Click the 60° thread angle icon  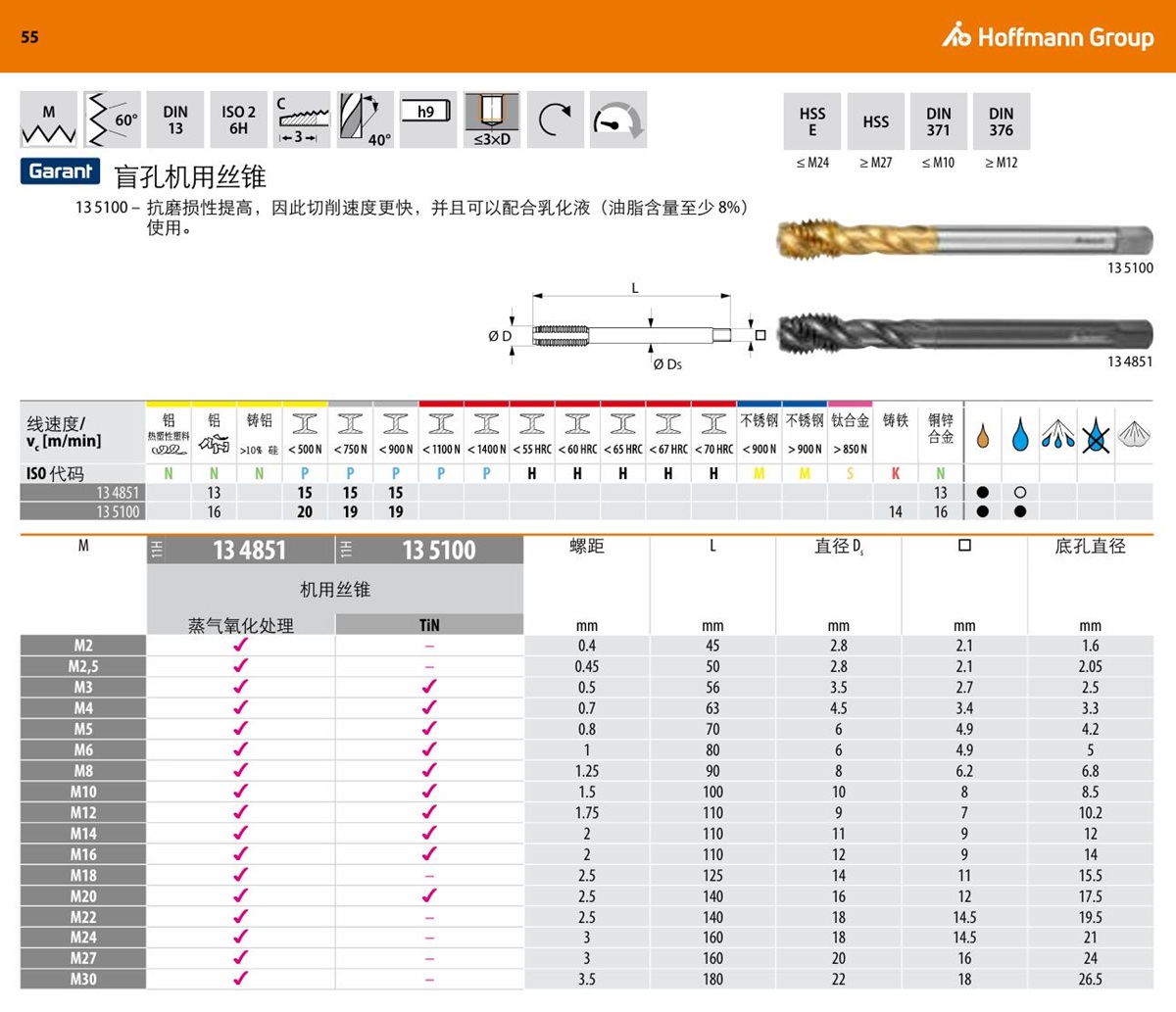coord(112,120)
